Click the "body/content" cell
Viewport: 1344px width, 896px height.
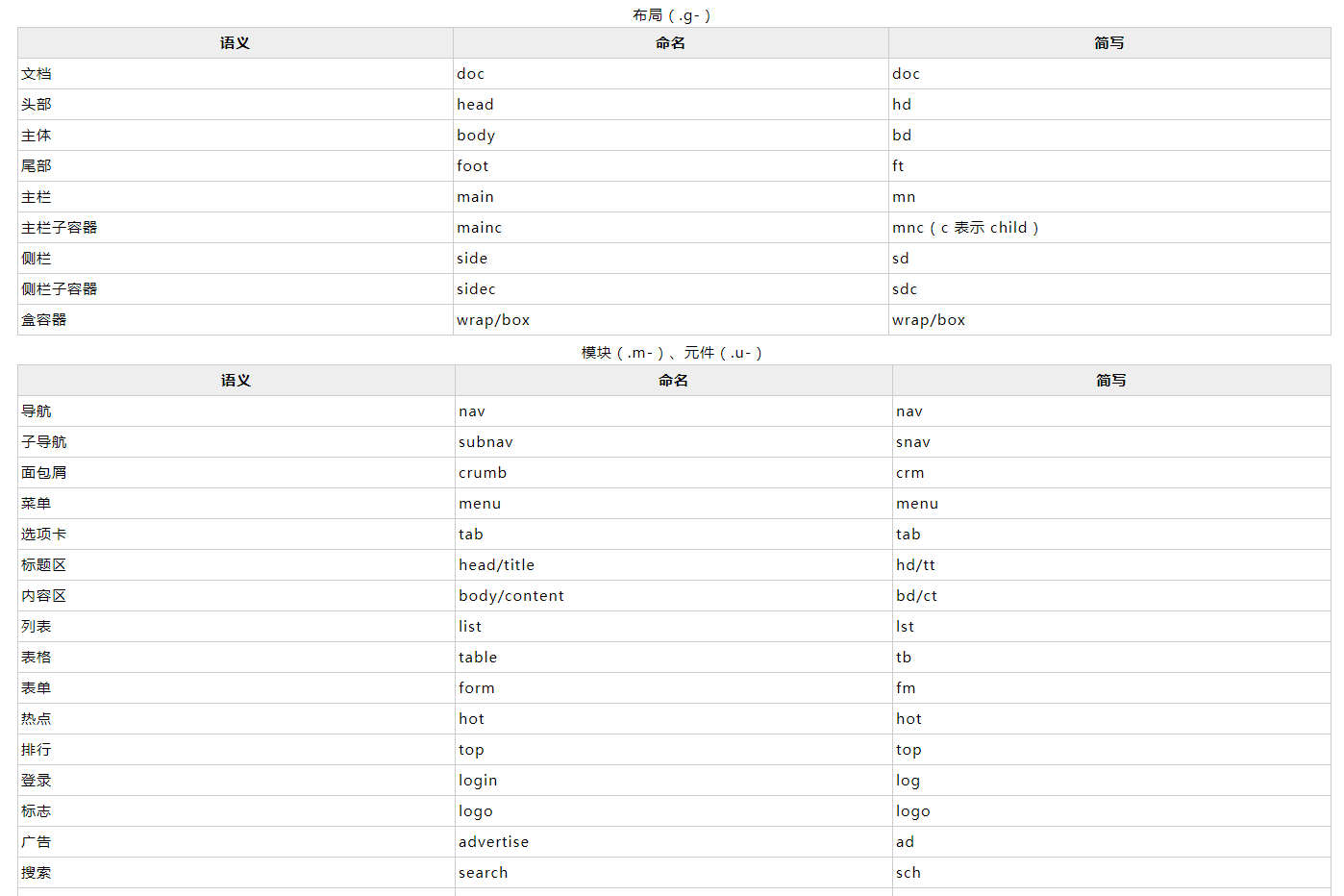[511, 596]
